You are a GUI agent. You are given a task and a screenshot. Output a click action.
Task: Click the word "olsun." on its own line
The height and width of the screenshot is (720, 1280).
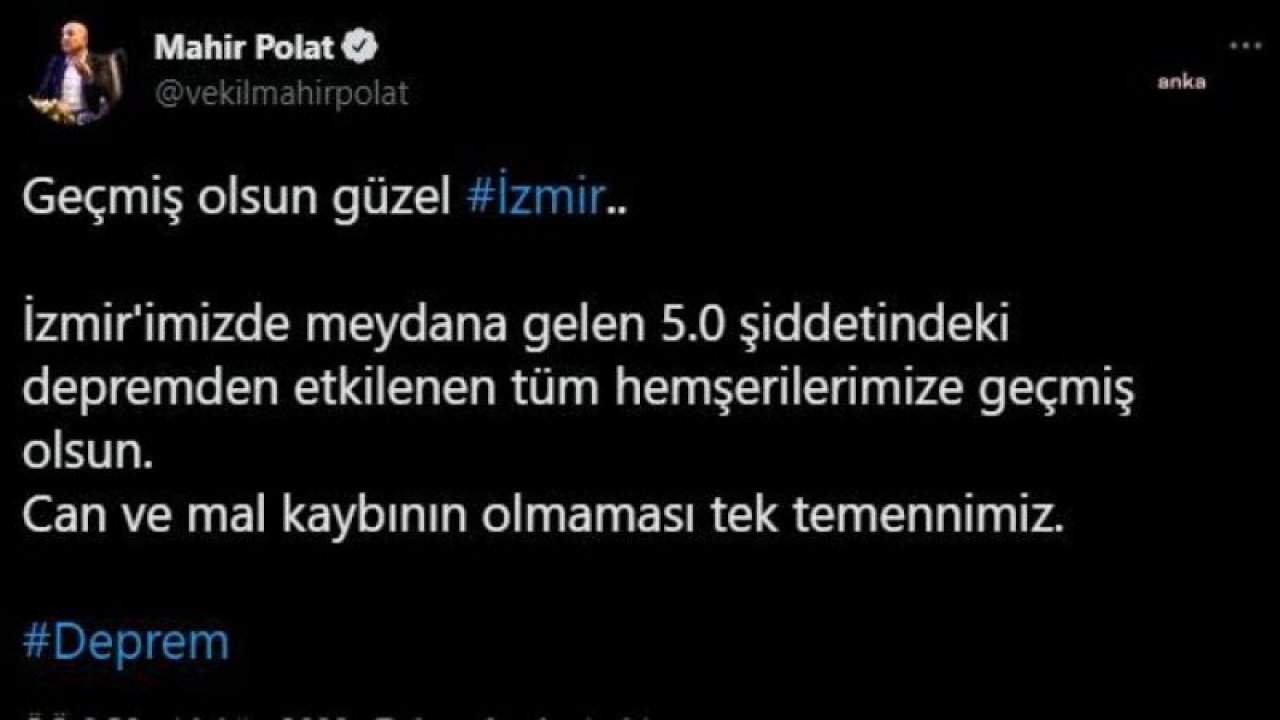point(86,452)
